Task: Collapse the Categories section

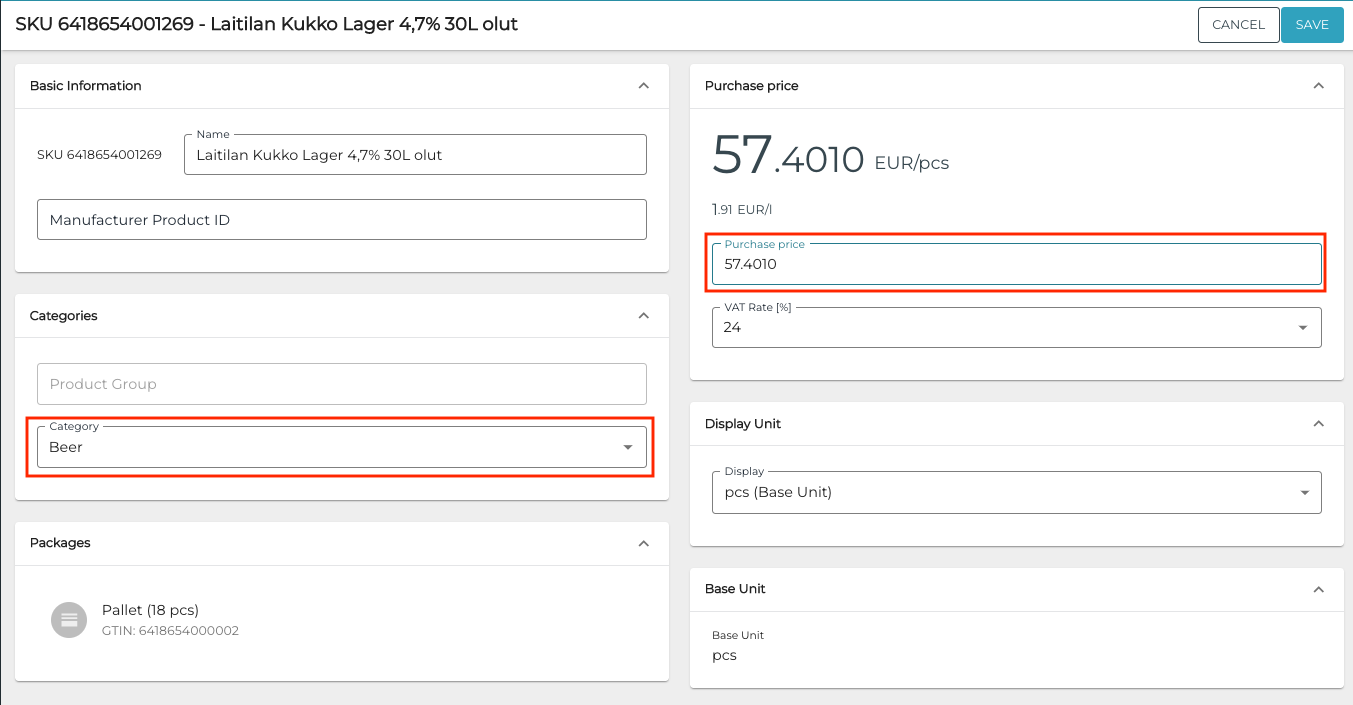Action: coord(643,316)
